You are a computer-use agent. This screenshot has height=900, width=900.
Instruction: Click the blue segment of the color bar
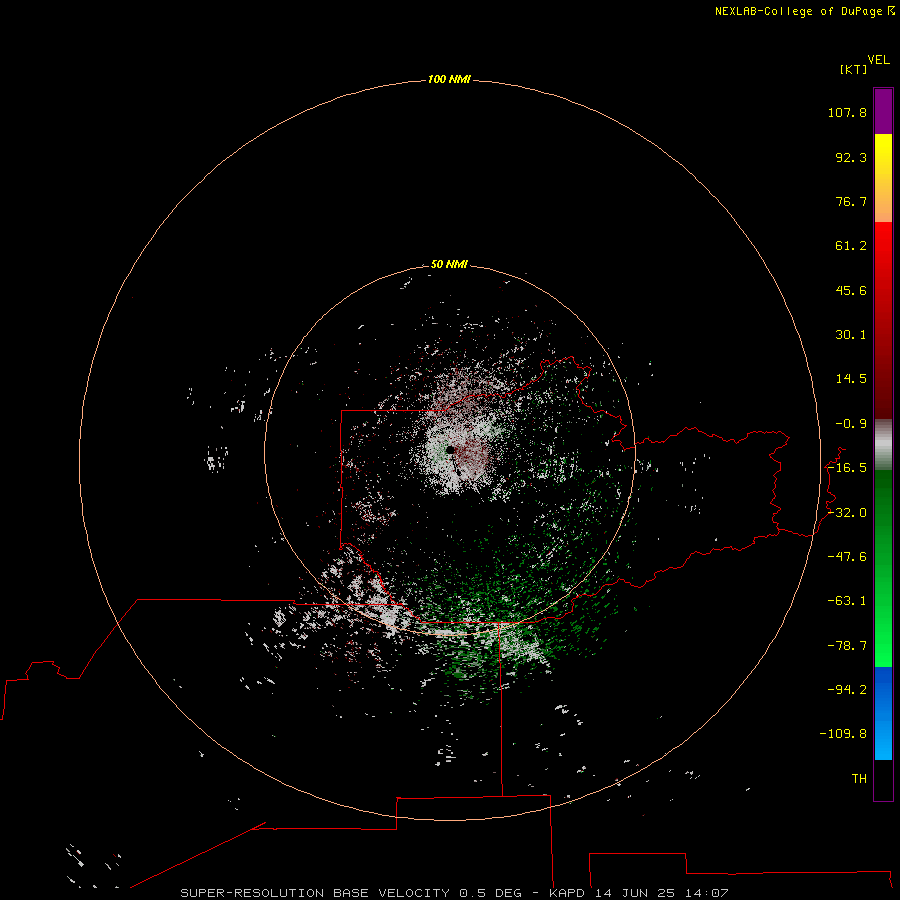[x=883, y=713]
